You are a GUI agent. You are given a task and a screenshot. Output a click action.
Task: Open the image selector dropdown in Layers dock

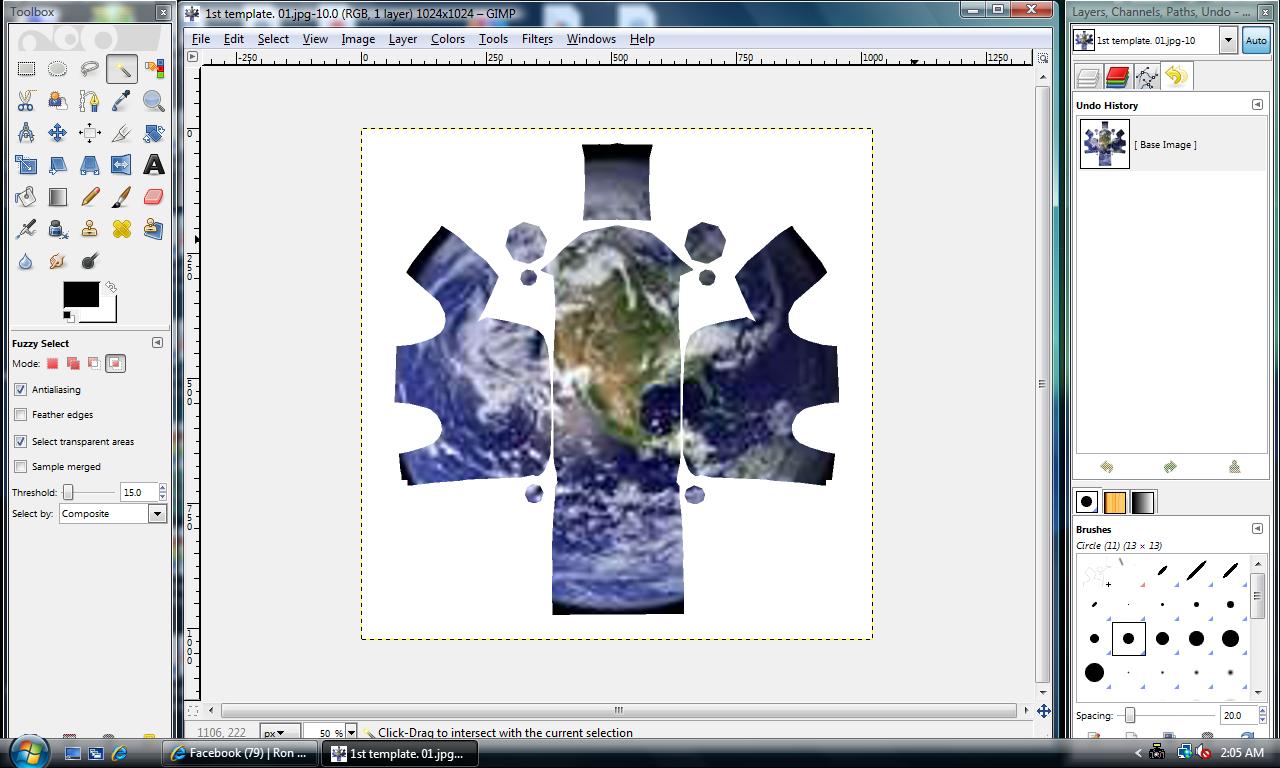[1228, 40]
